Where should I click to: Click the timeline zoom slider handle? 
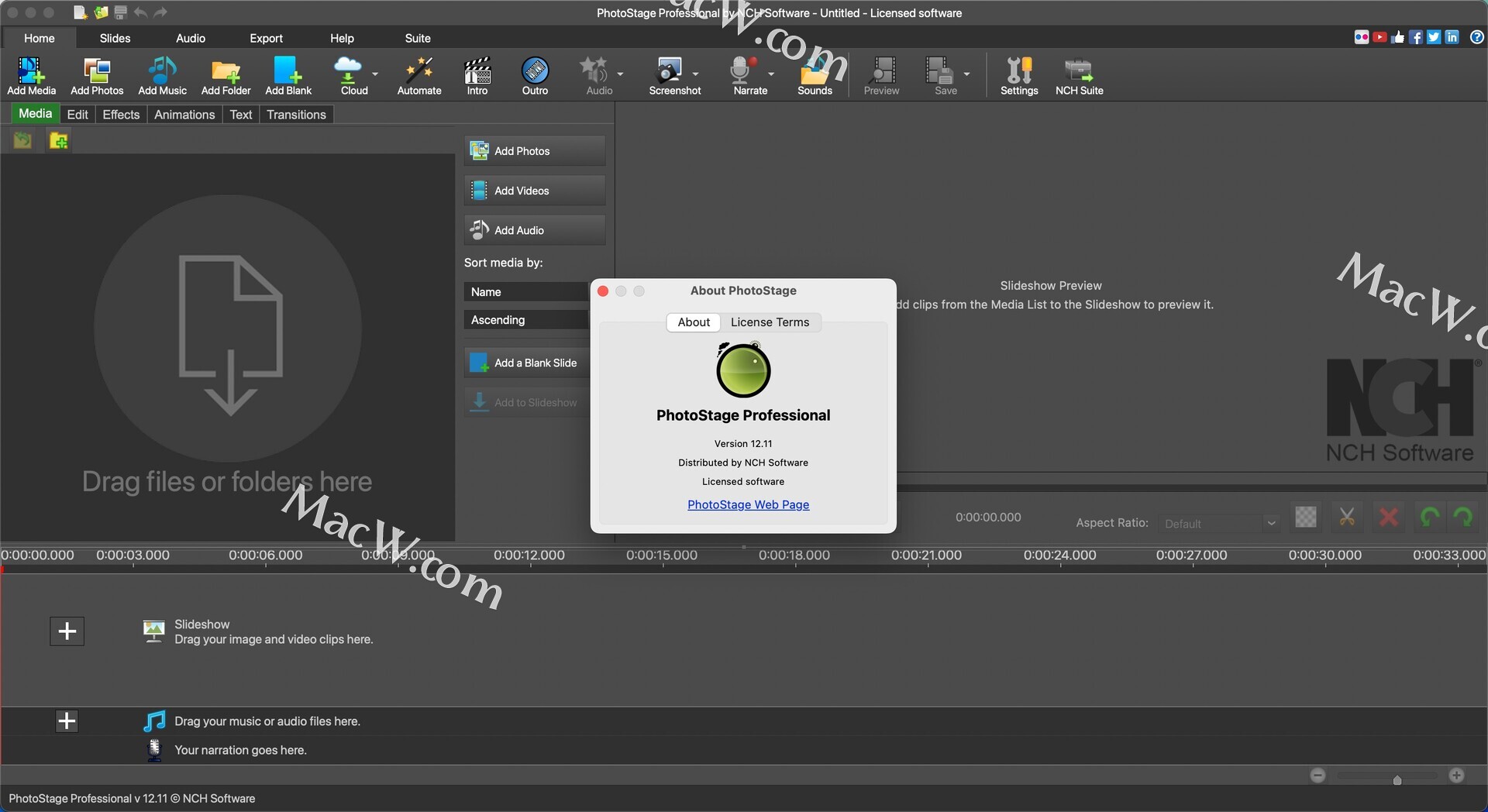[x=1397, y=780]
